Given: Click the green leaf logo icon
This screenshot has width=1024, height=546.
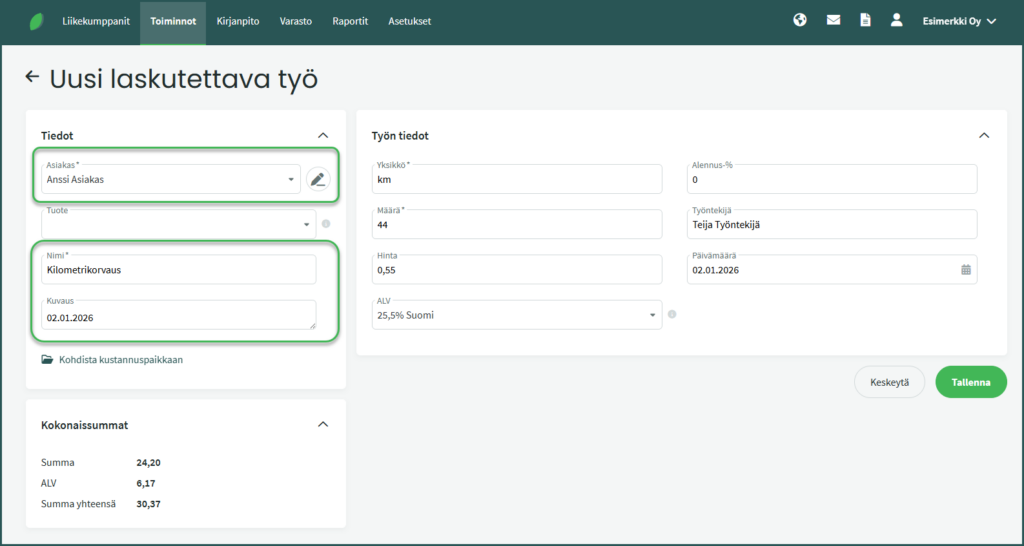Looking at the screenshot, I should tap(37, 21).
